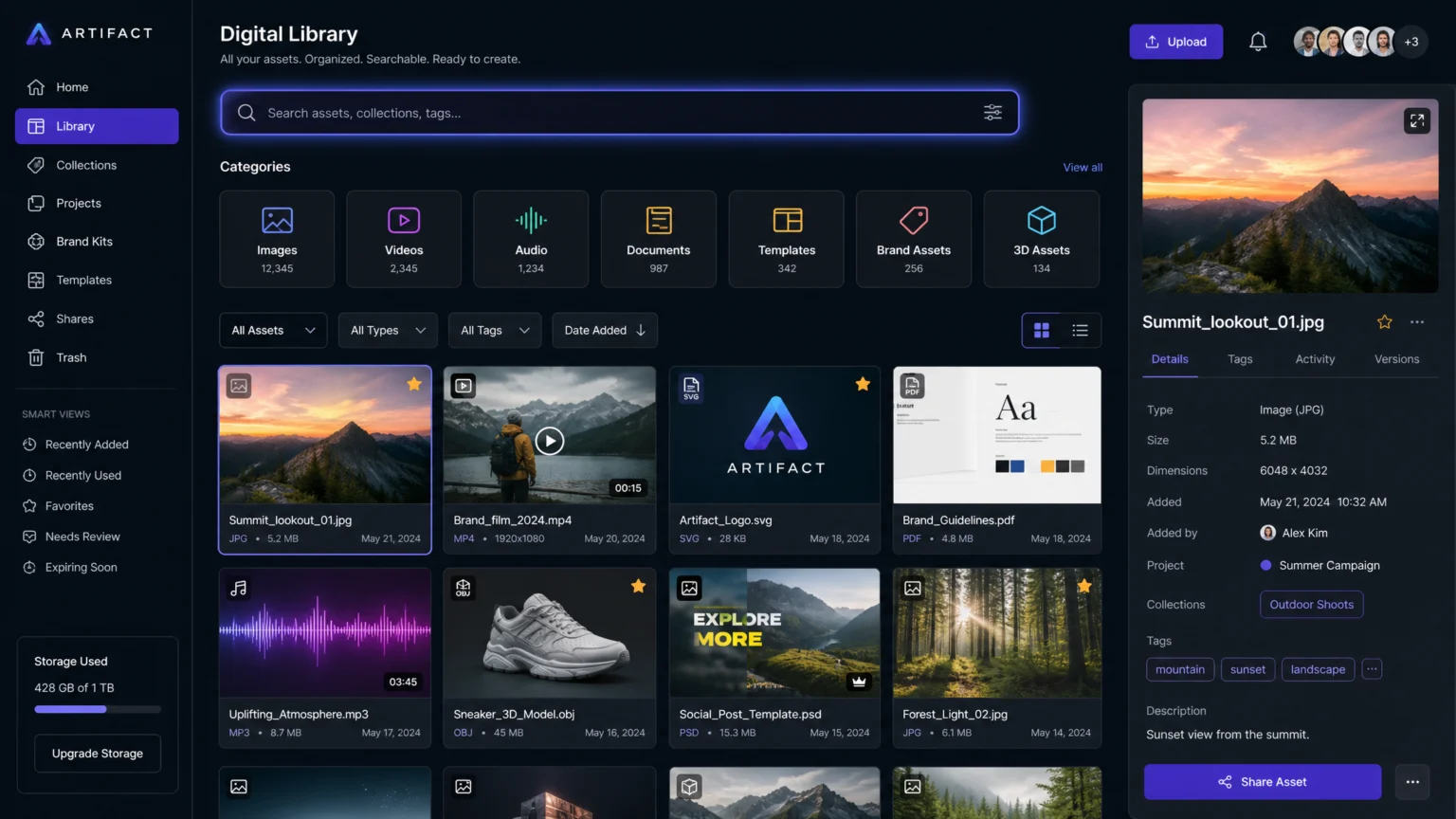Screen dimensions: 1456x819
Task: Open Shares in the sidebar
Action: point(97,318)
